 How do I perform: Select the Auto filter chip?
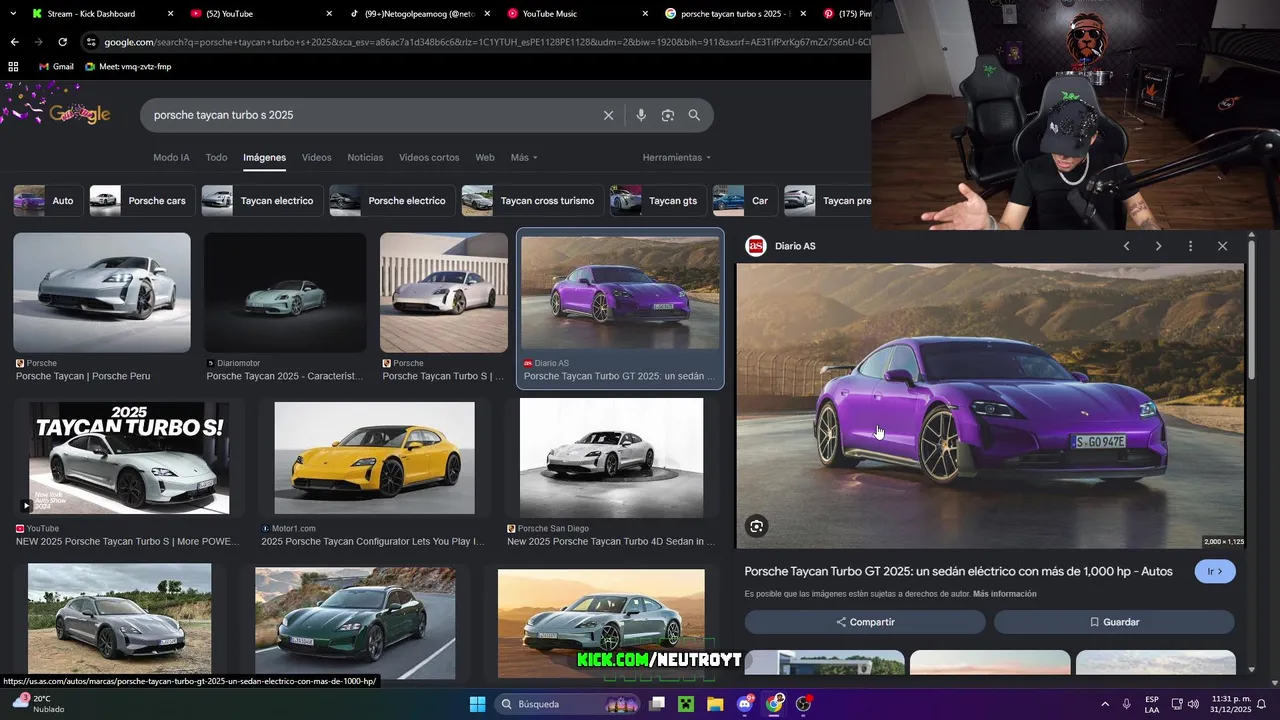point(47,200)
